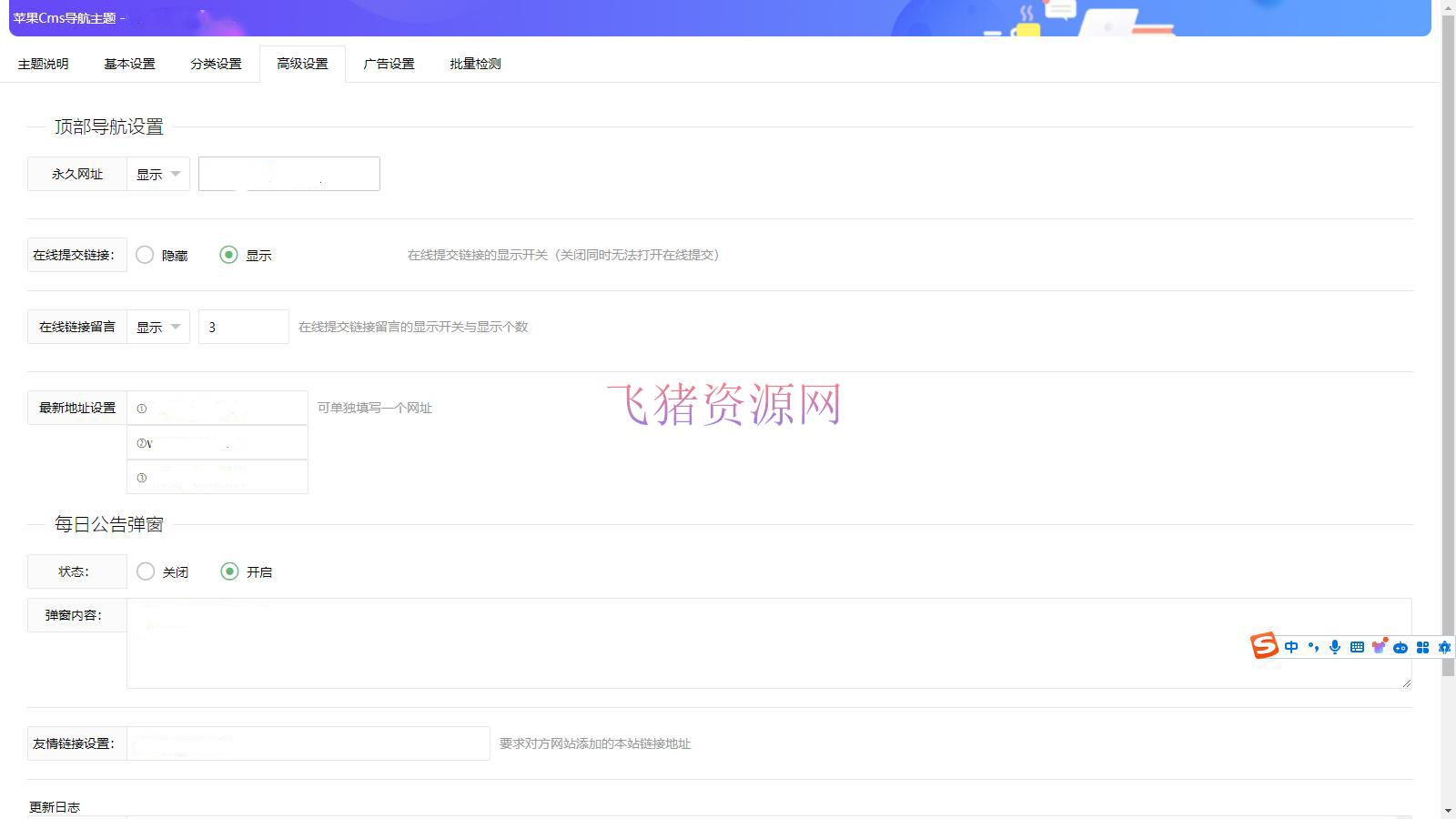Open the Sogou skin customization icon

tap(1379, 646)
